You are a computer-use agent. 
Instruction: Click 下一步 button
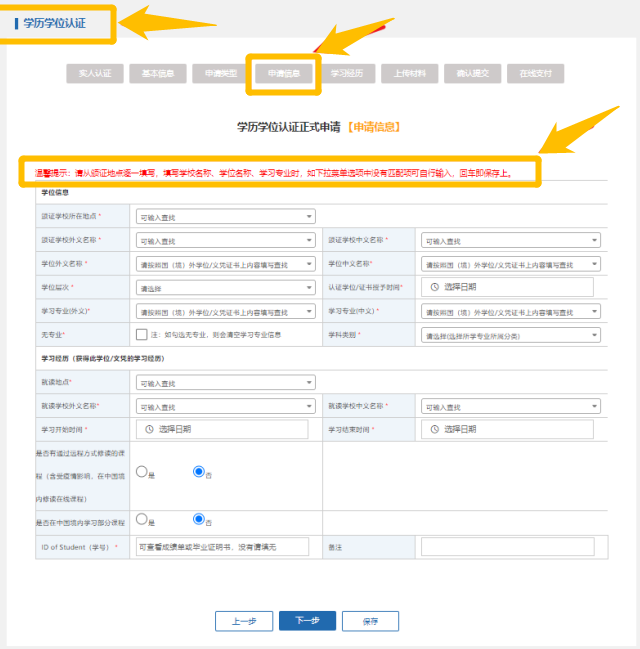[x=307, y=621]
